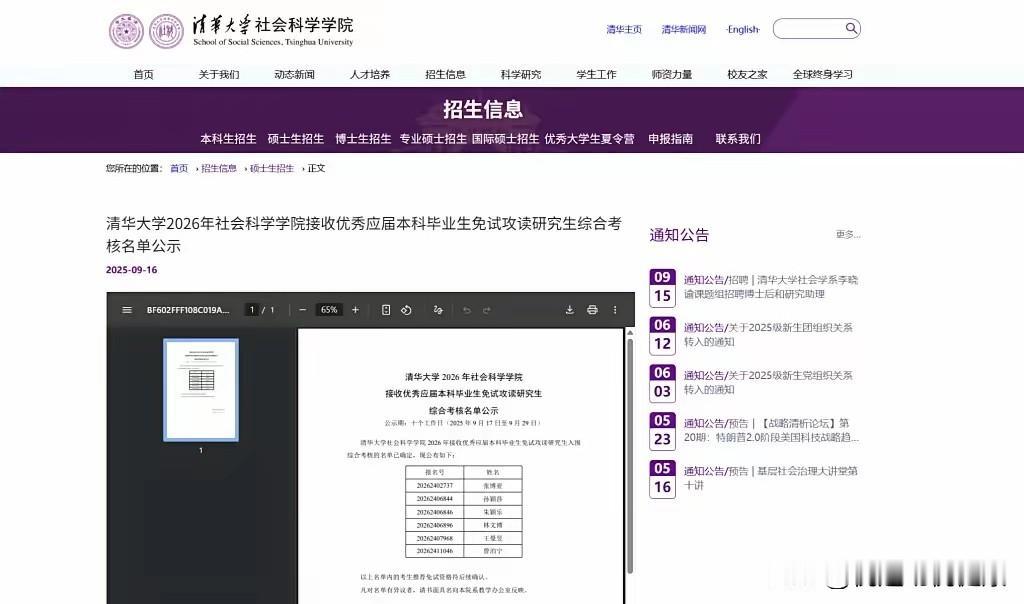The height and width of the screenshot is (604, 1024).
Task: Click the 通知公告 section heading
Action: tap(679, 235)
